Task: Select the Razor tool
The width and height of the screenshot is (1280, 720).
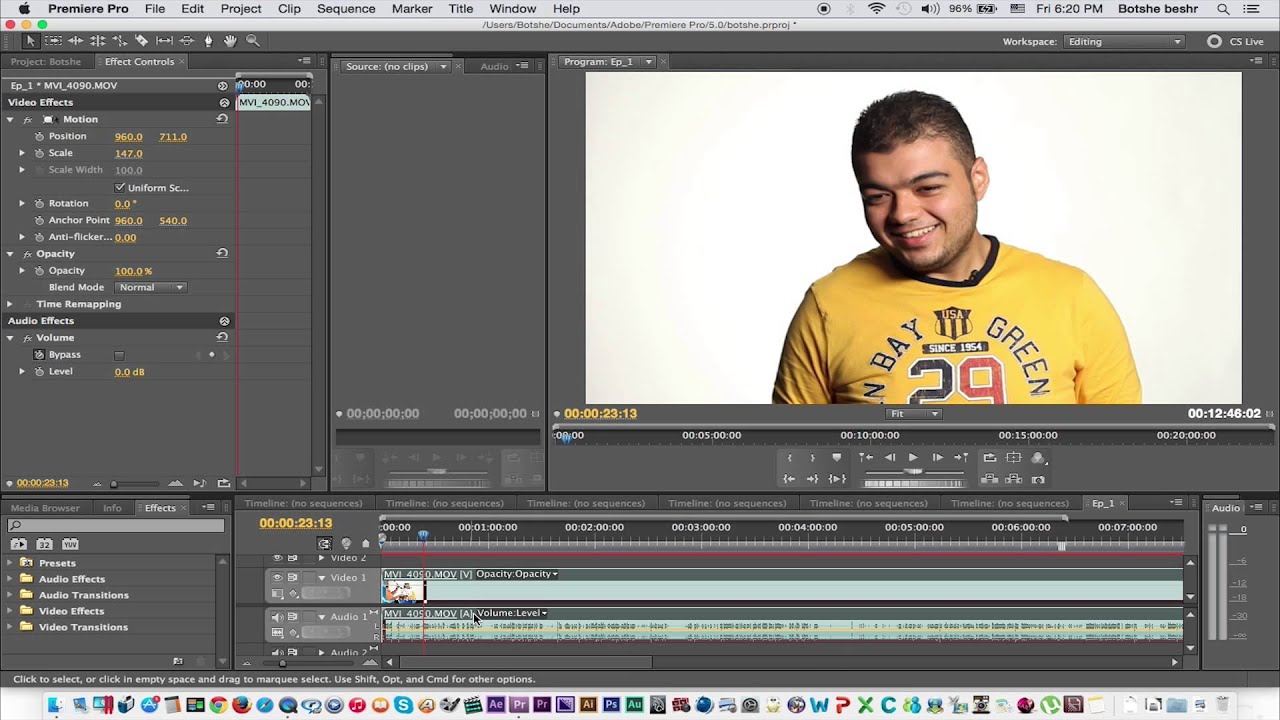Action: pos(141,41)
